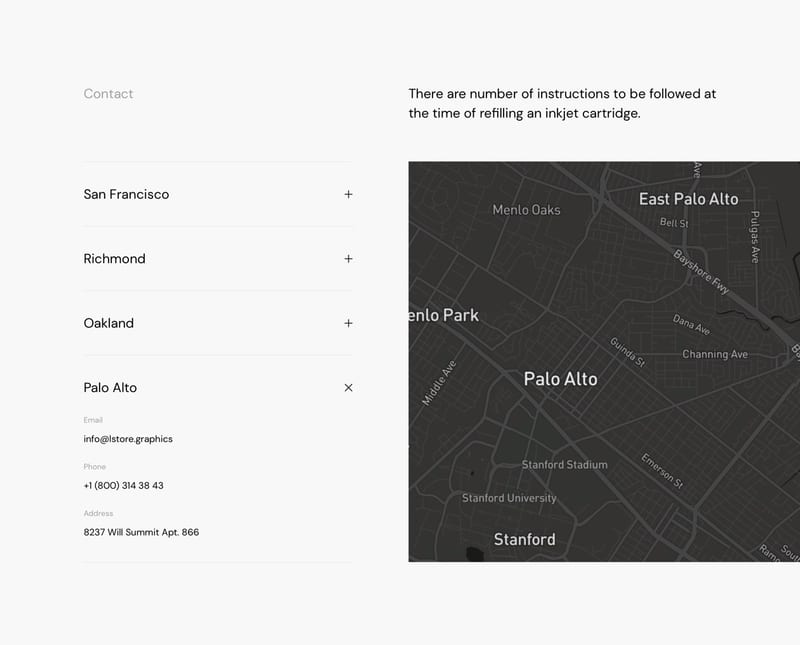Click Stanford University on the map
This screenshot has width=800, height=645.
(509, 498)
